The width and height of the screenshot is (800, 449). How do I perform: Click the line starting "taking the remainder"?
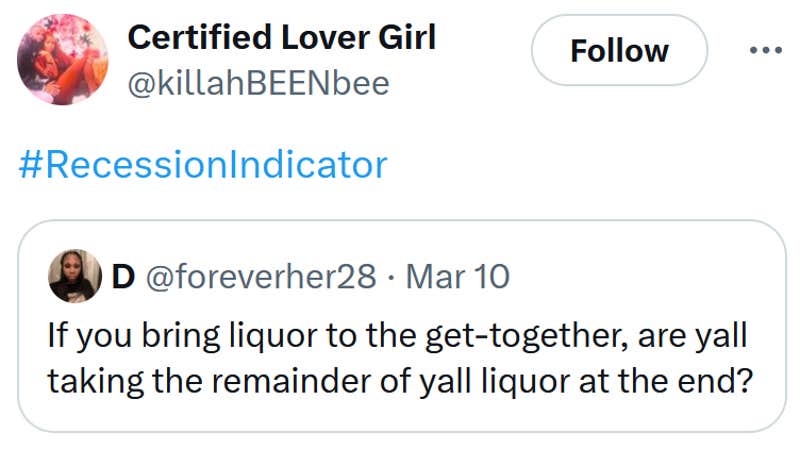point(398,382)
